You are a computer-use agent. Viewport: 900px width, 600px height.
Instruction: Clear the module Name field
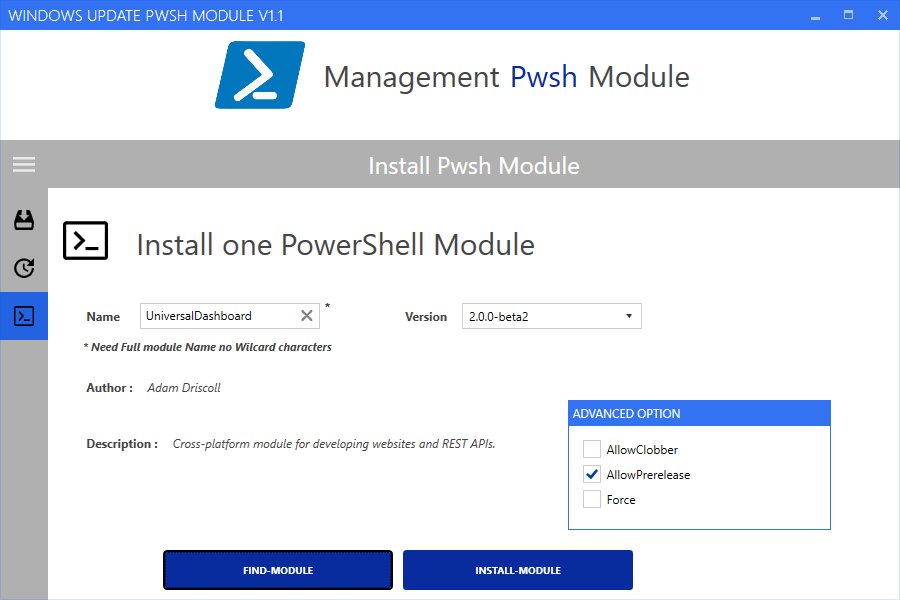307,315
